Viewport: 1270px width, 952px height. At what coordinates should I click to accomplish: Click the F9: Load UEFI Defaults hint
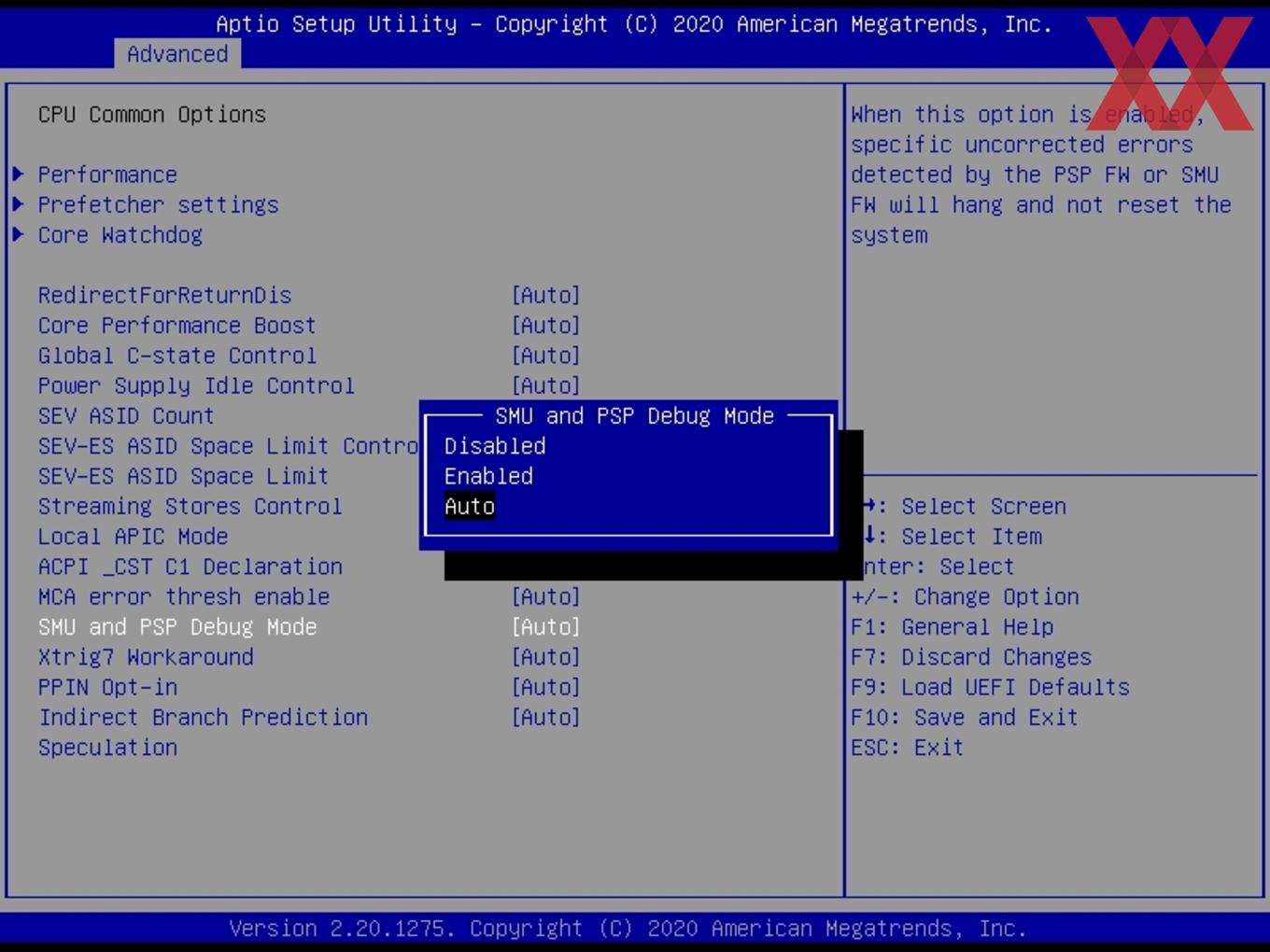[990, 687]
